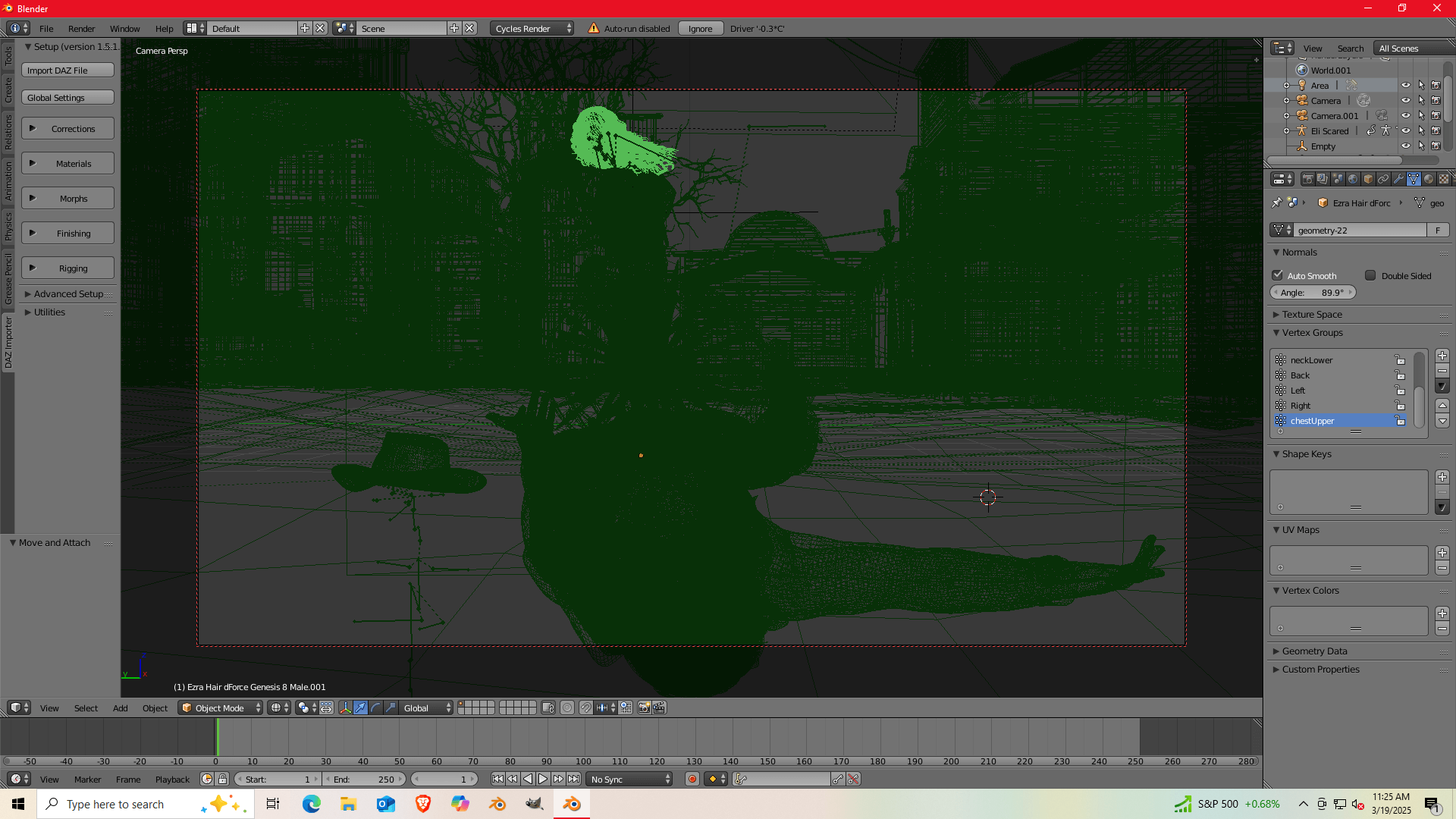Click the translate manipulator arrow icon
The height and width of the screenshot is (819, 1456).
(x=361, y=708)
